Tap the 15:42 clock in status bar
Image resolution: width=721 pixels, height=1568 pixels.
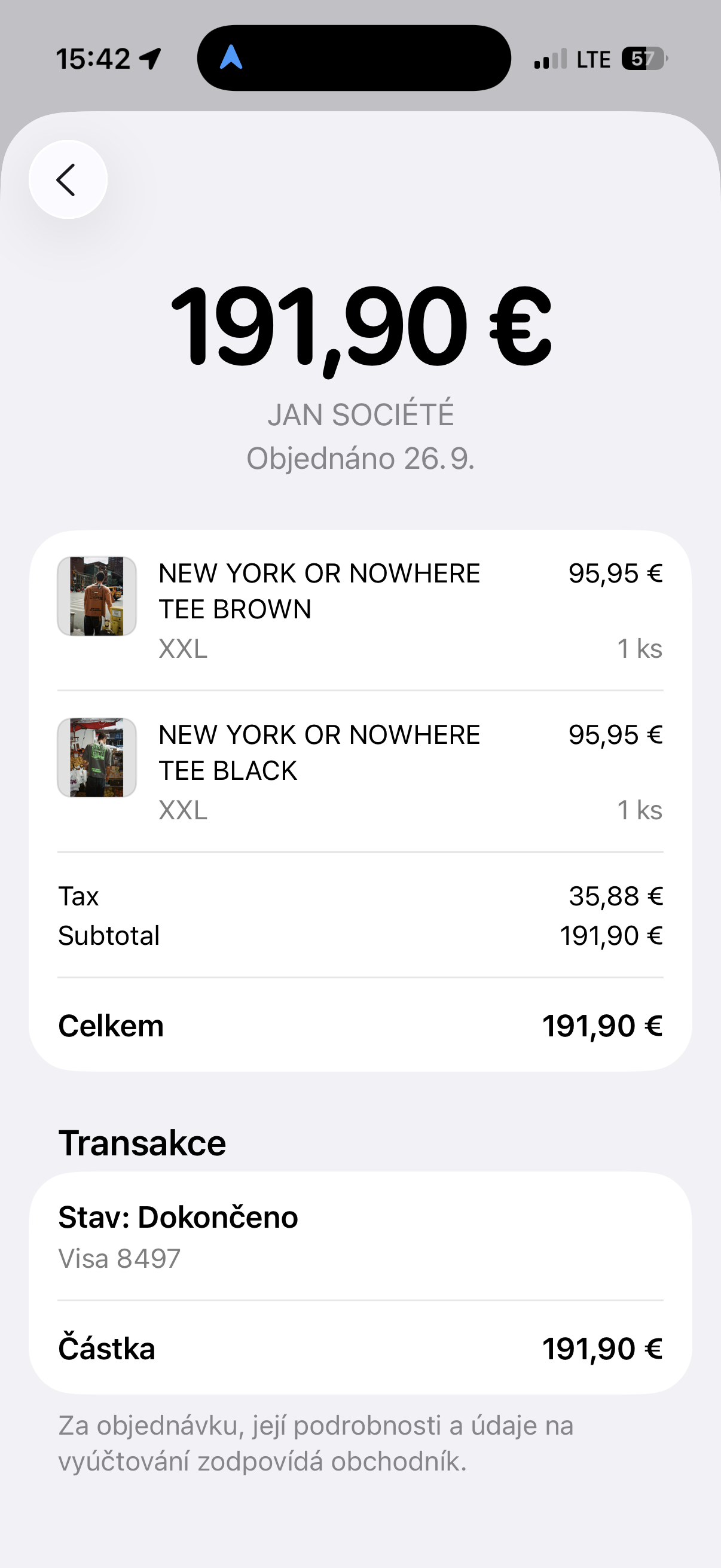coord(93,59)
